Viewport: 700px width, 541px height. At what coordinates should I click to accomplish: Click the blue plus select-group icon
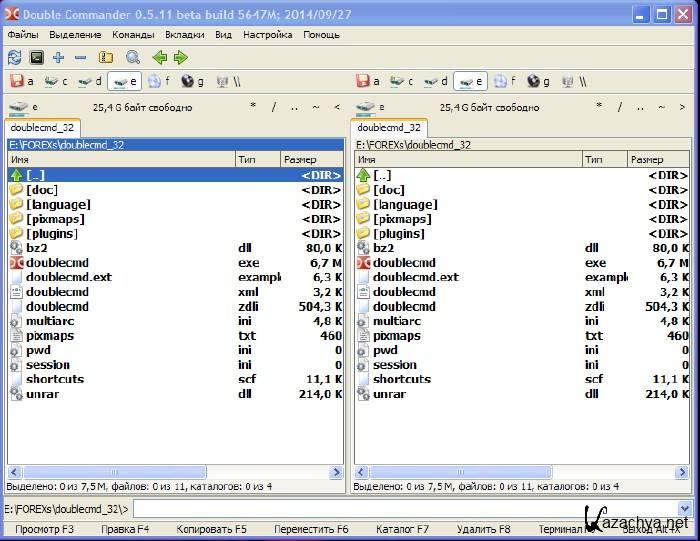coord(58,58)
